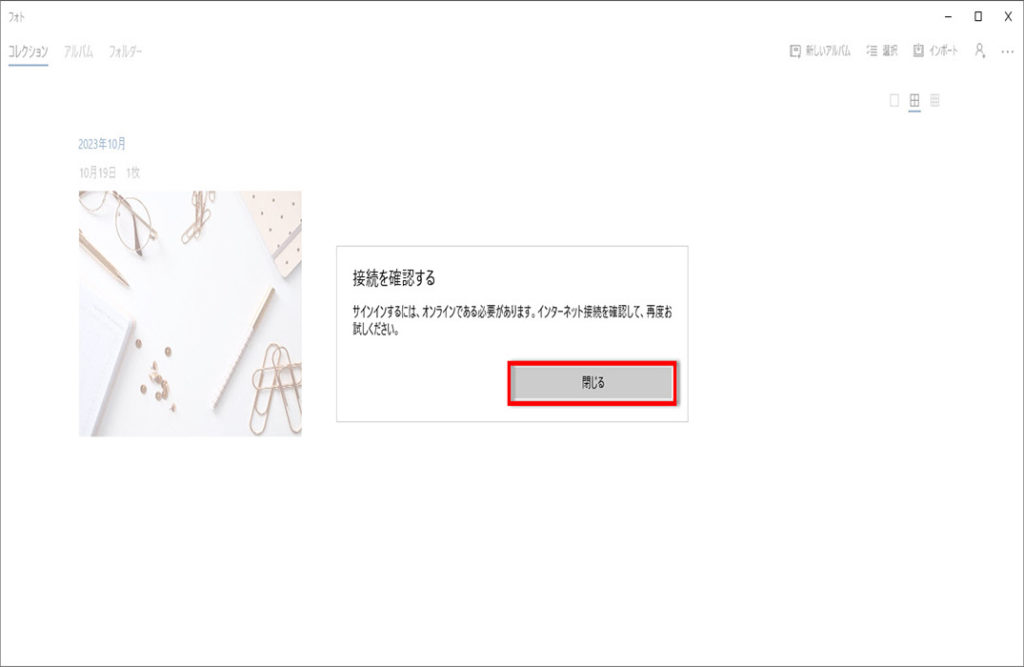Click the 新しいアルバム text label
The width and height of the screenshot is (1024, 667).
tap(828, 51)
